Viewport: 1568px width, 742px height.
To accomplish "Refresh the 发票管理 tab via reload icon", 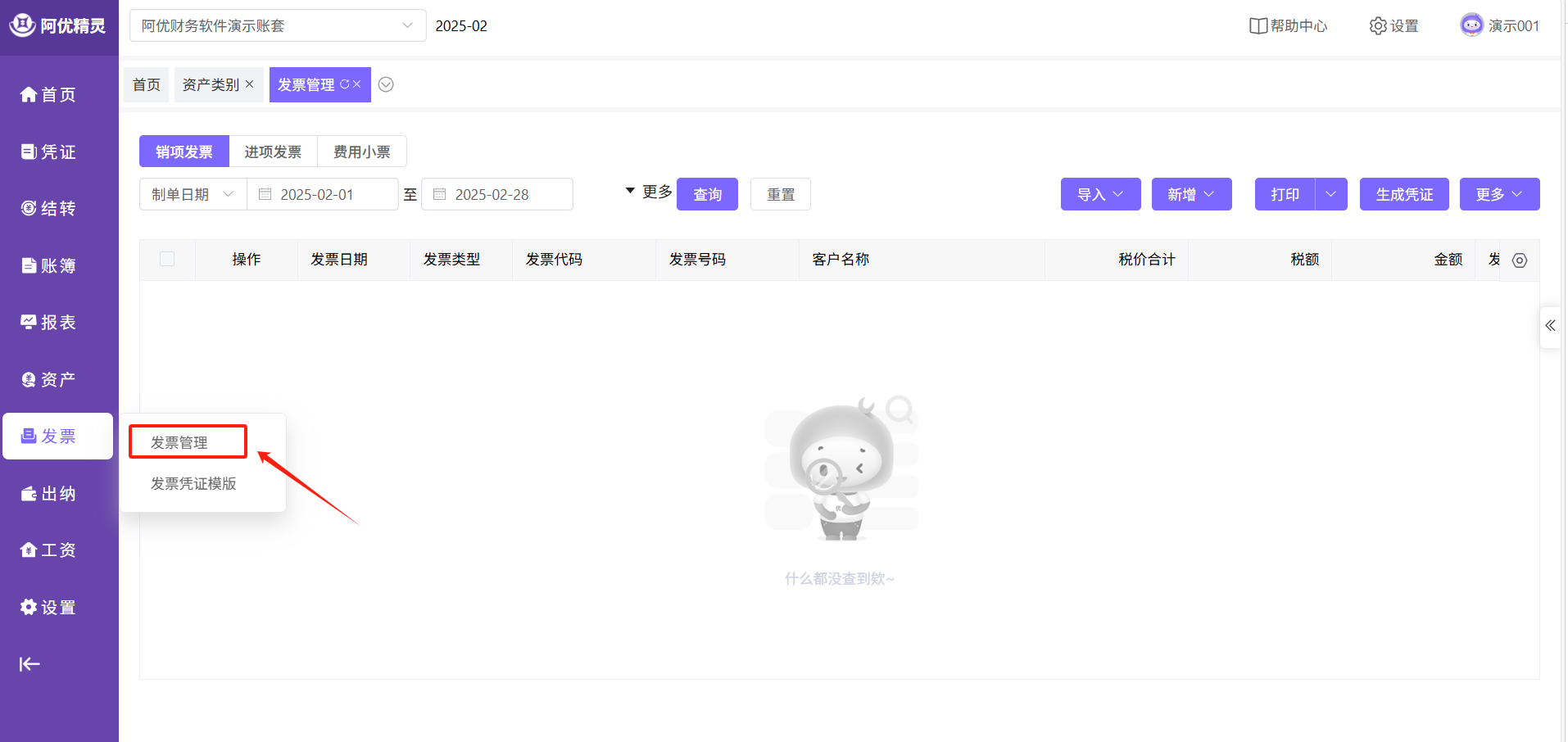I will [344, 84].
